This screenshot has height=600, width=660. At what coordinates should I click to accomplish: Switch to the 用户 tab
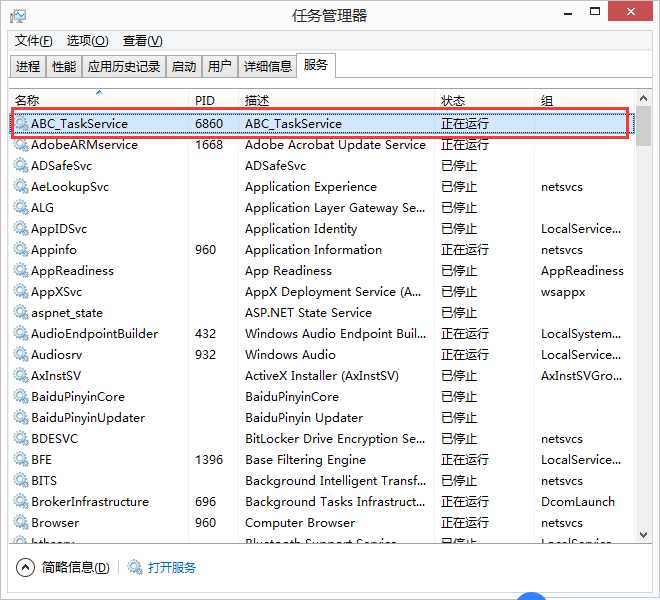click(220, 67)
